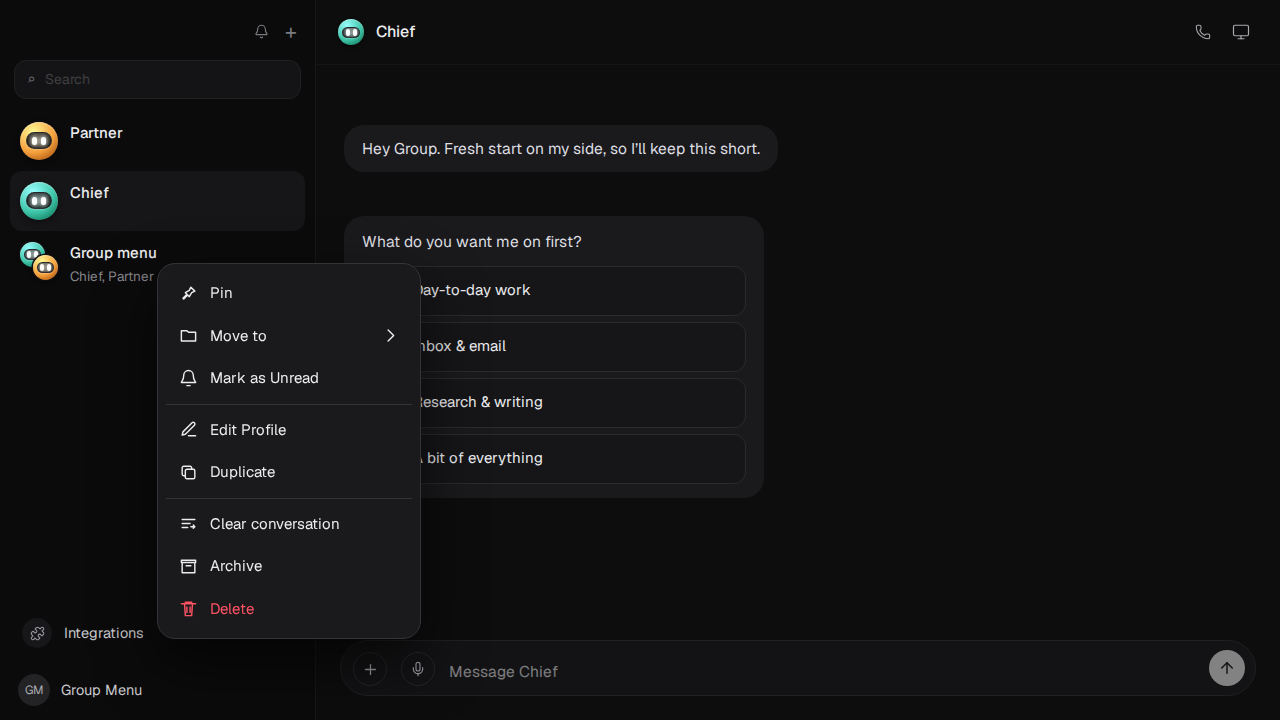This screenshot has height=720, width=1280.
Task: Open the screen share monitor icon
Action: (x=1241, y=32)
